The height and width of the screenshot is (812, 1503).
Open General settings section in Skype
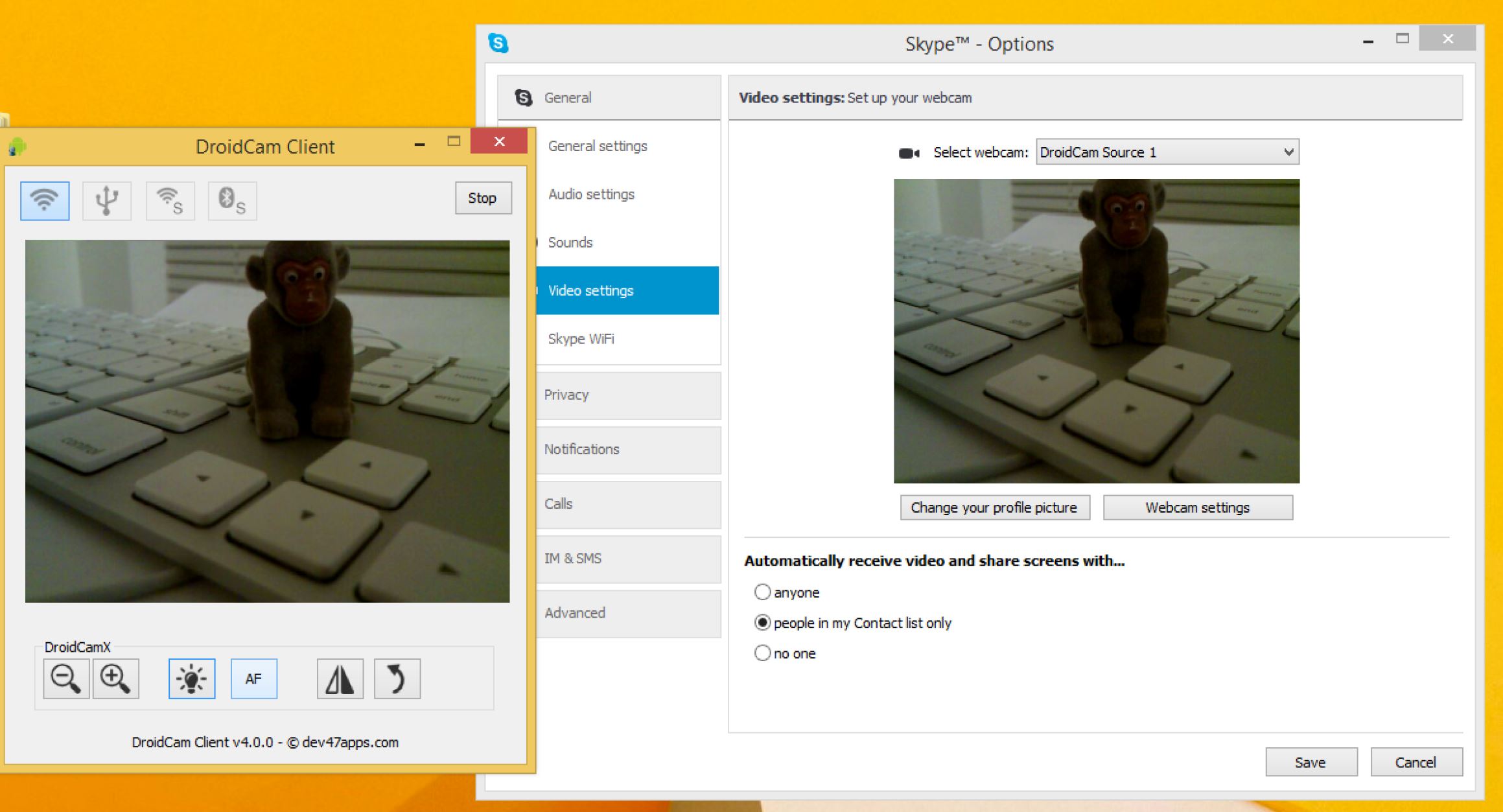(x=596, y=145)
